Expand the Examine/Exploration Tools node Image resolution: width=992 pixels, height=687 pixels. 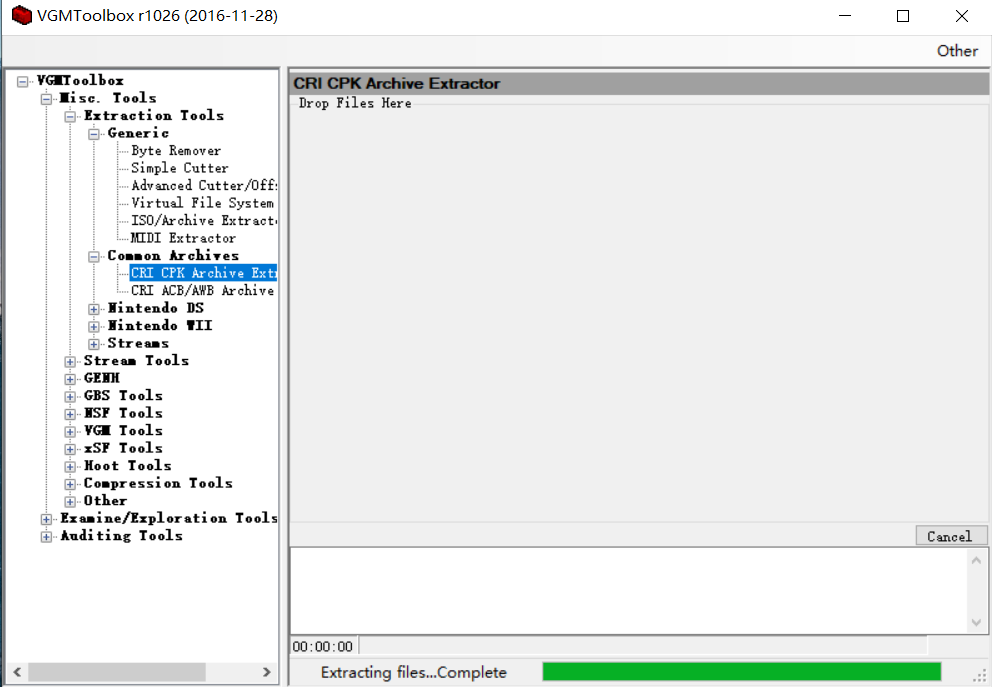[x=46, y=519]
